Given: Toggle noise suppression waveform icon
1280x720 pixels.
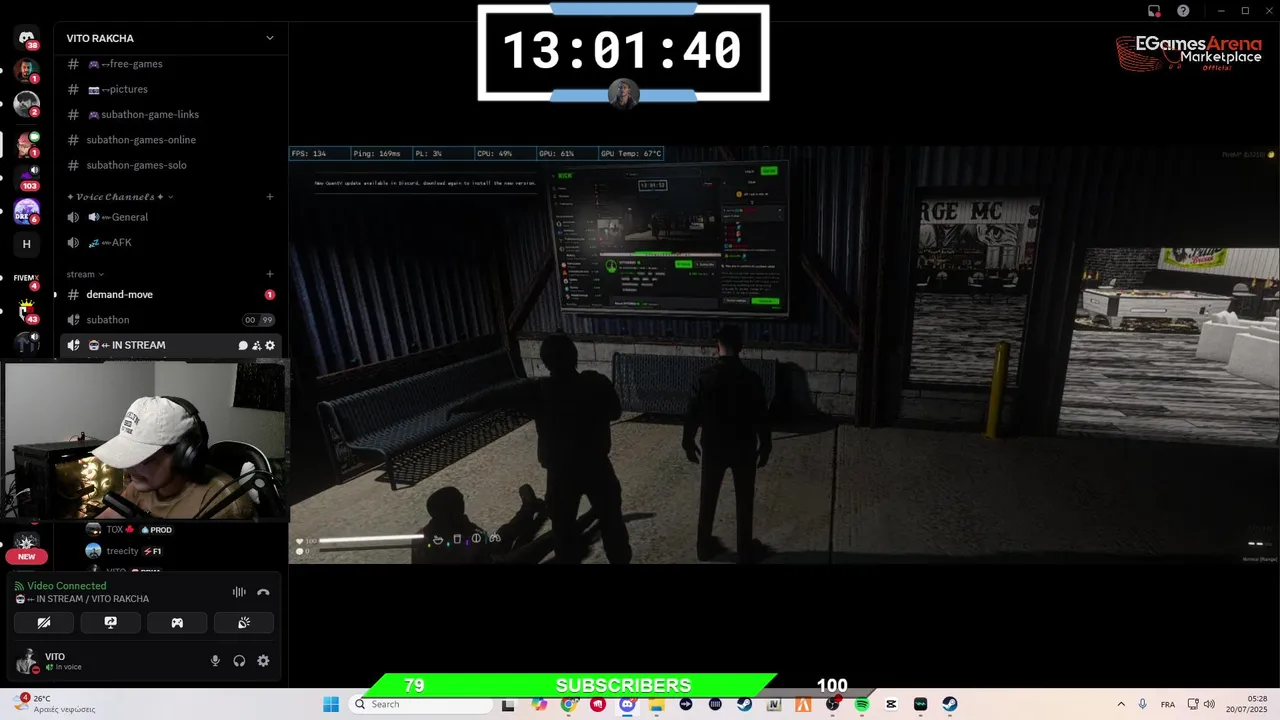Looking at the screenshot, I should coord(239,592).
